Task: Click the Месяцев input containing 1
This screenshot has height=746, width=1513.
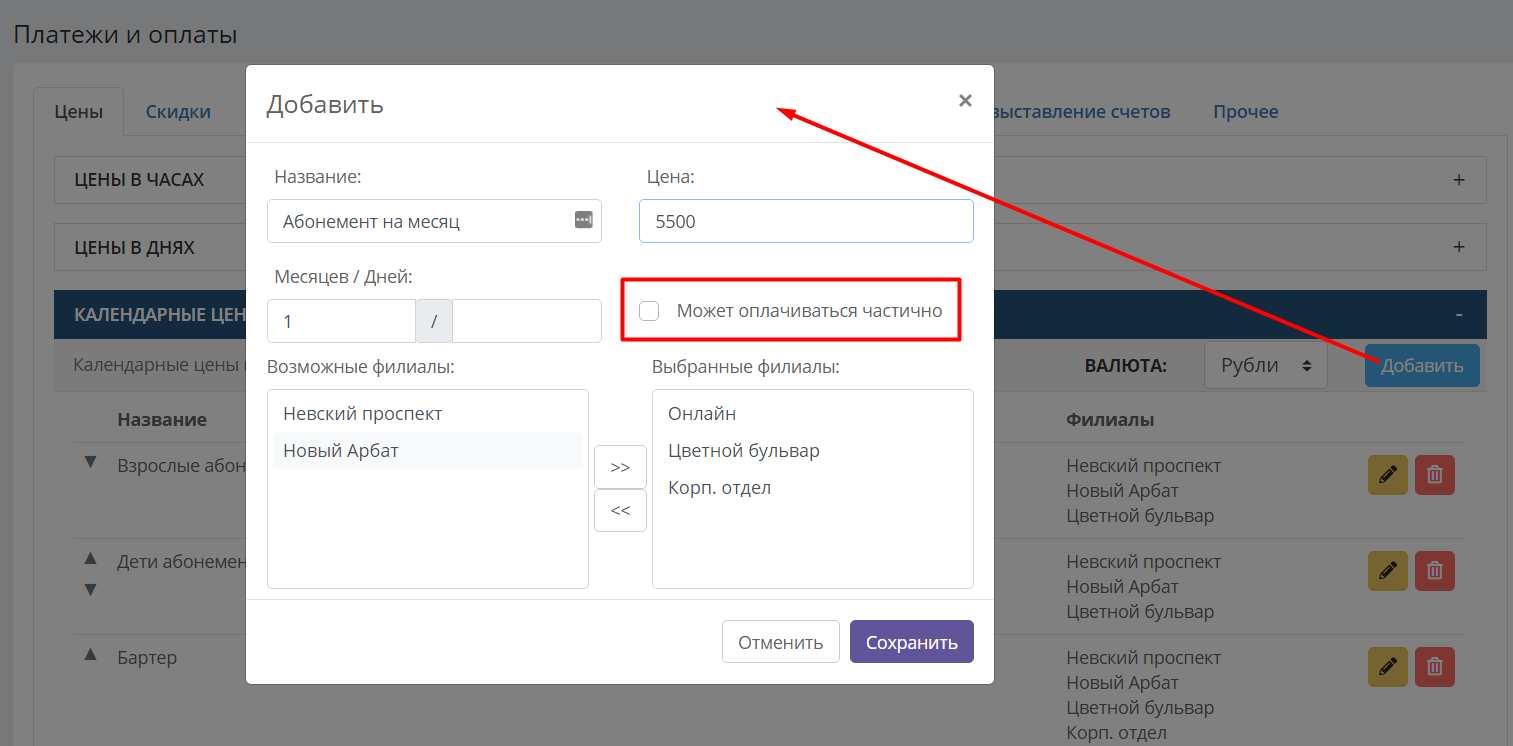Action: (341, 321)
